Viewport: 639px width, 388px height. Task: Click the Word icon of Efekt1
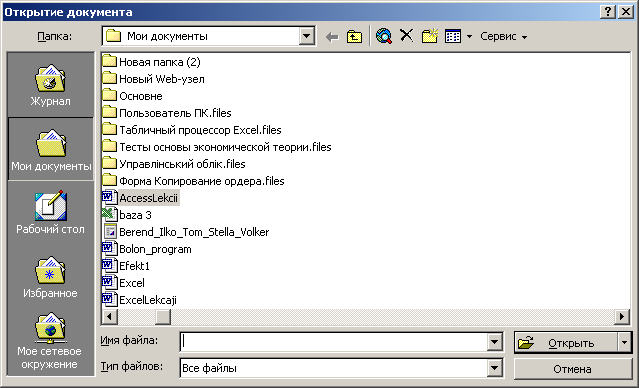point(109,266)
